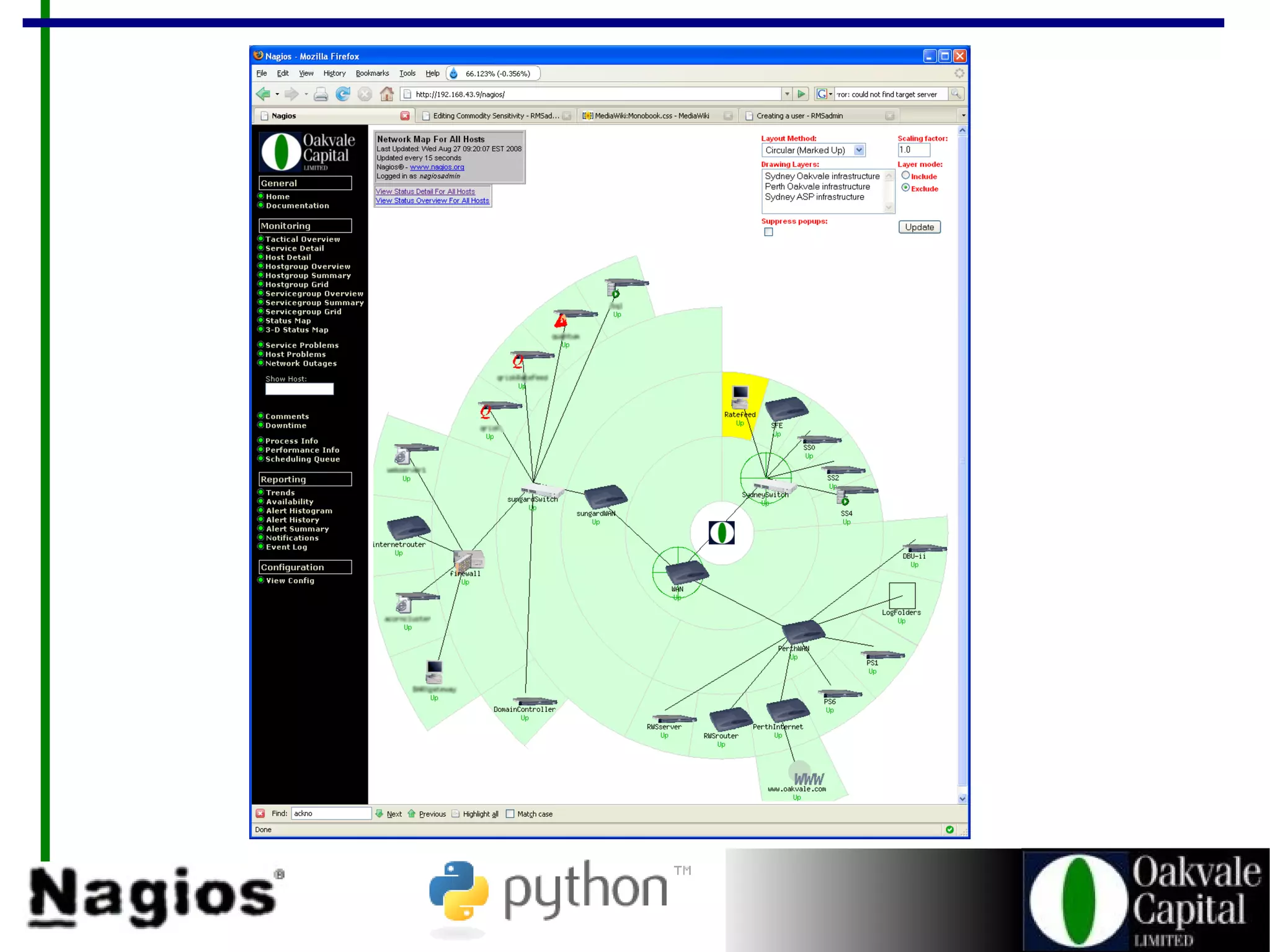Screen dimensions: 1270x952
Task: Click the Reload page icon
Action: point(343,94)
